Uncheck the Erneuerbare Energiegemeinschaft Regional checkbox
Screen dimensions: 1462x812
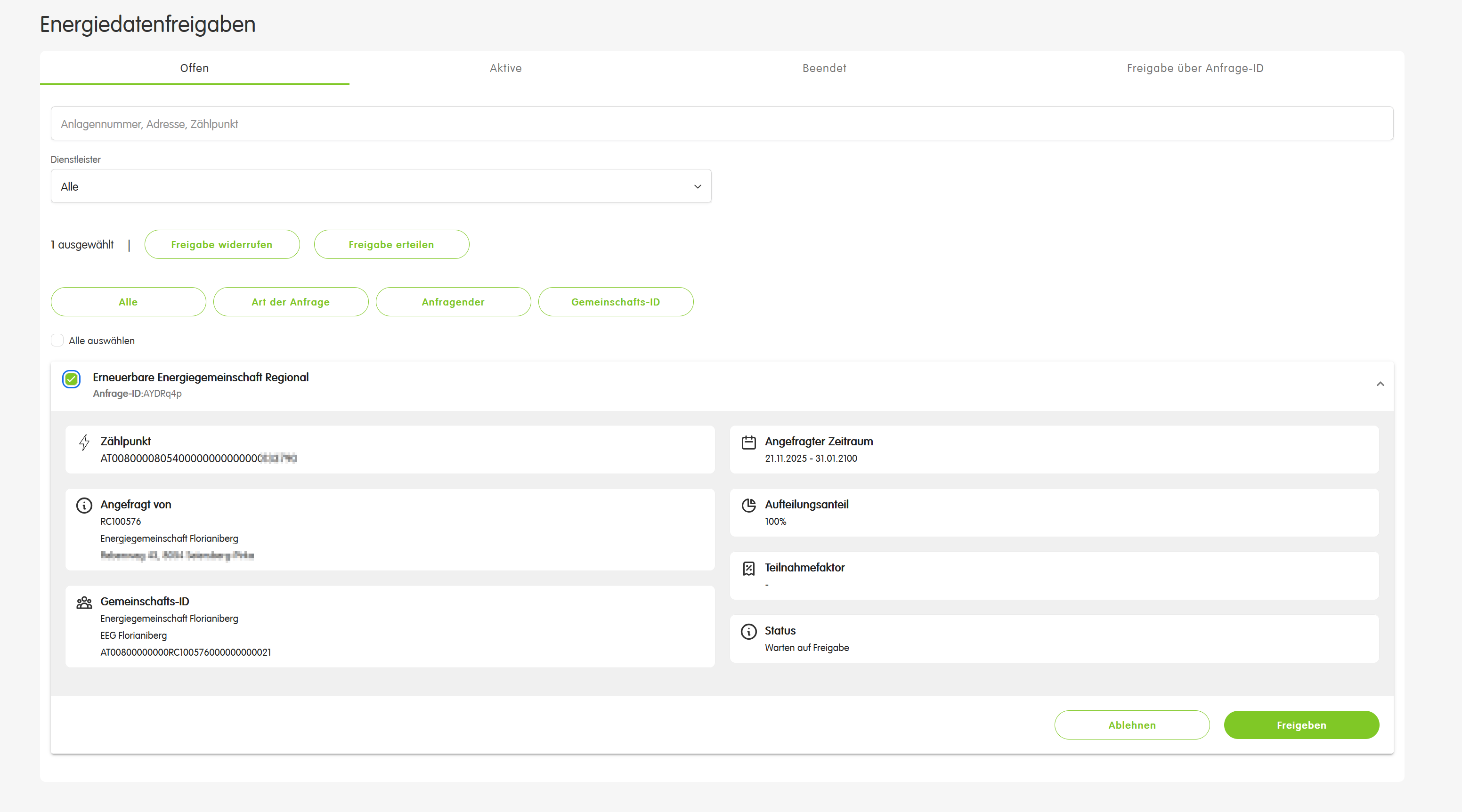(72, 379)
